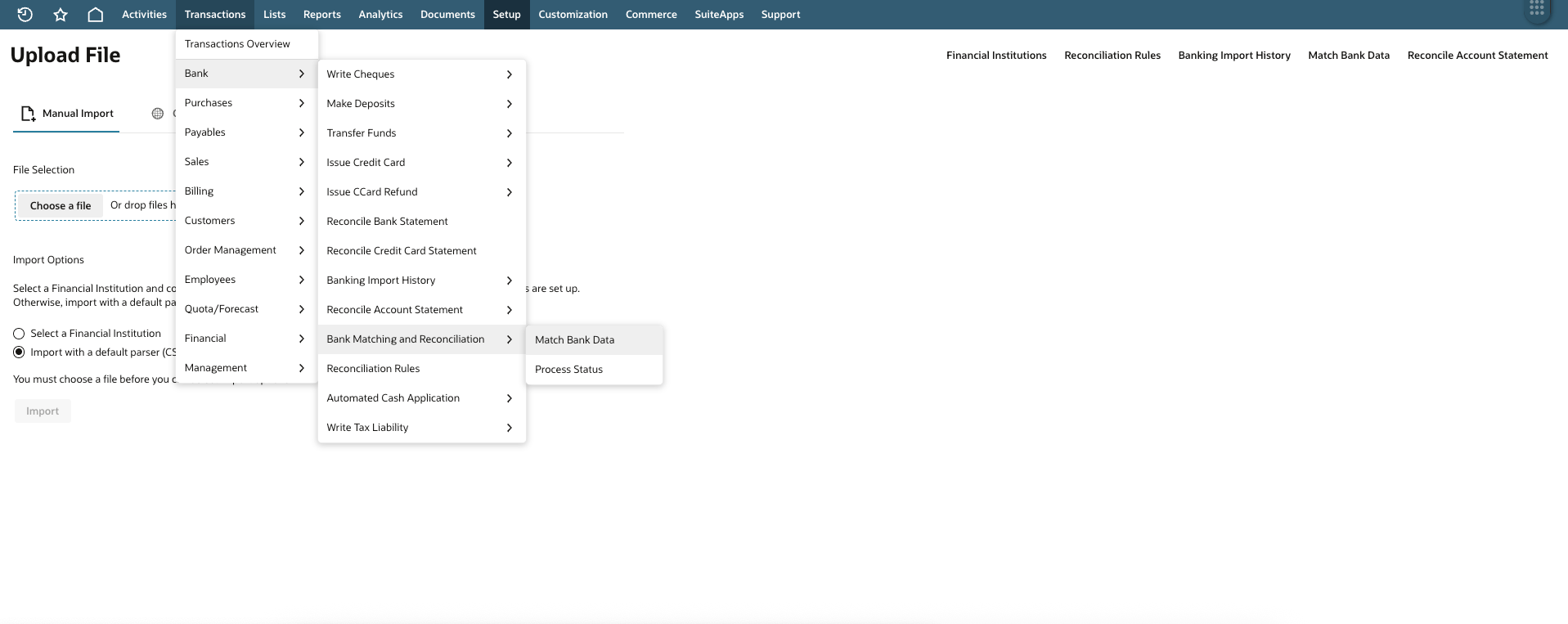Click the Manual Import document icon
Viewport: 1568px width, 624px height.
coord(28,114)
